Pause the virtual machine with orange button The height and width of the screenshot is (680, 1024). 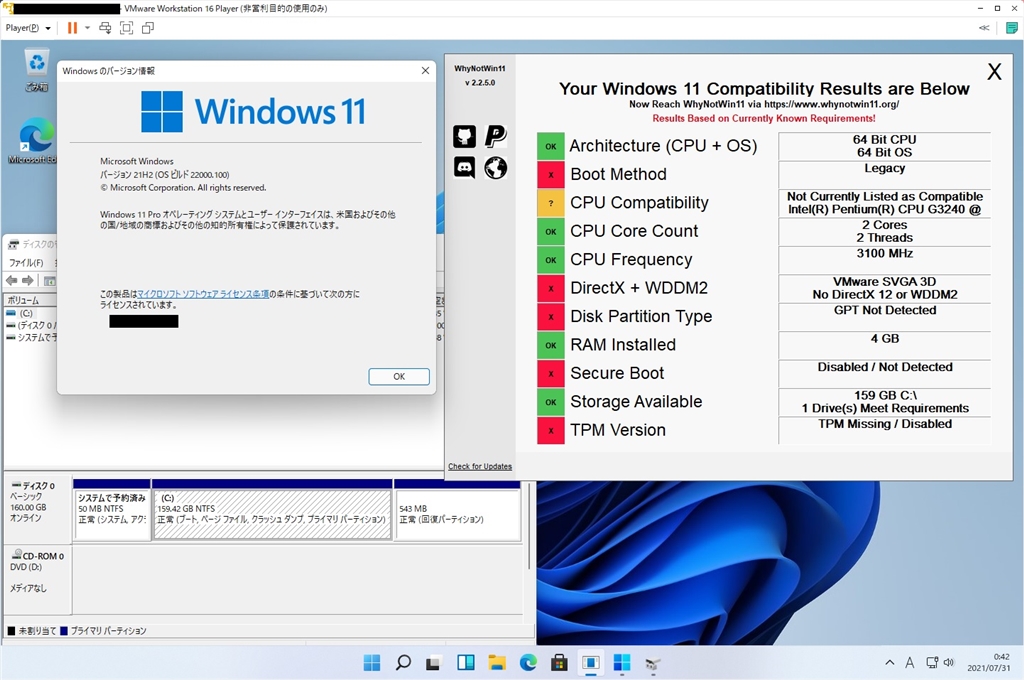(x=72, y=28)
